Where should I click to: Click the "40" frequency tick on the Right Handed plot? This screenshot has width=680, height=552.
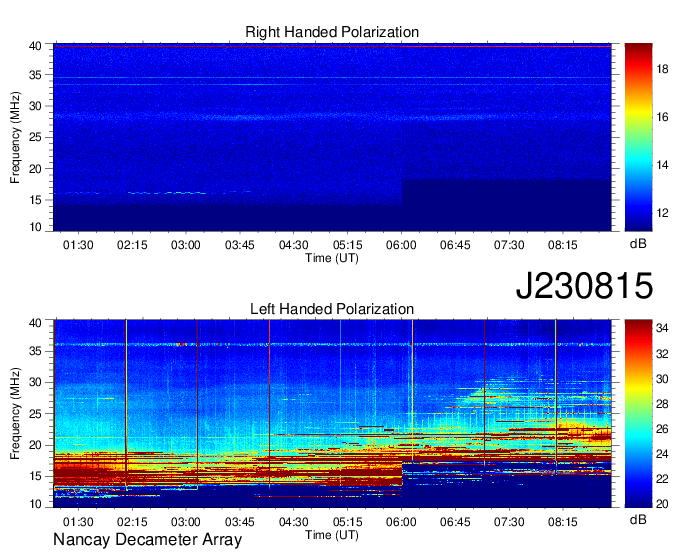pyautogui.click(x=35, y=46)
